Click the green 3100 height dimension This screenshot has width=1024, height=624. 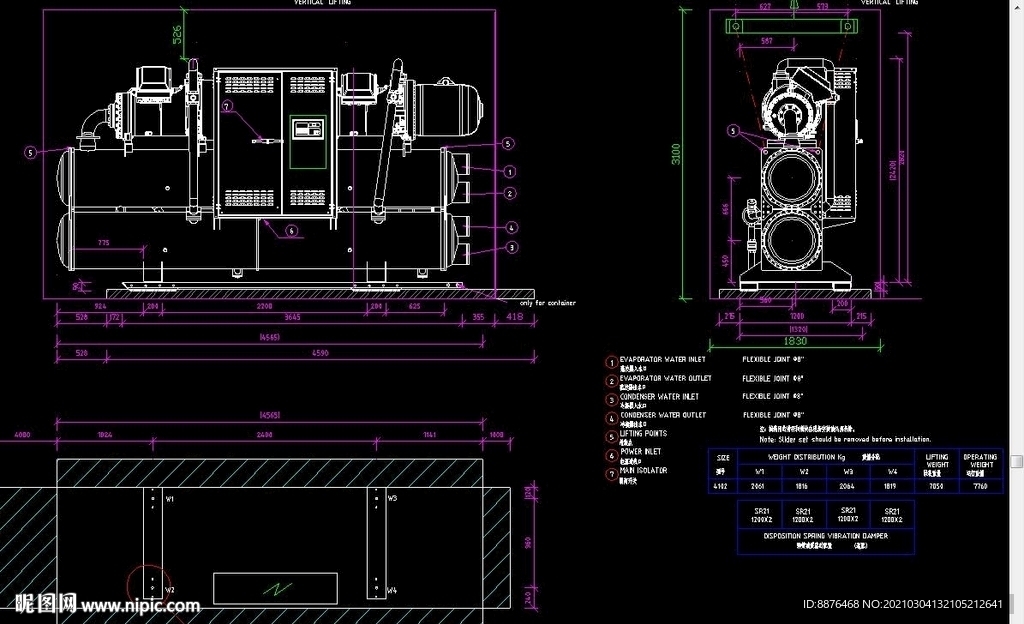coord(676,154)
